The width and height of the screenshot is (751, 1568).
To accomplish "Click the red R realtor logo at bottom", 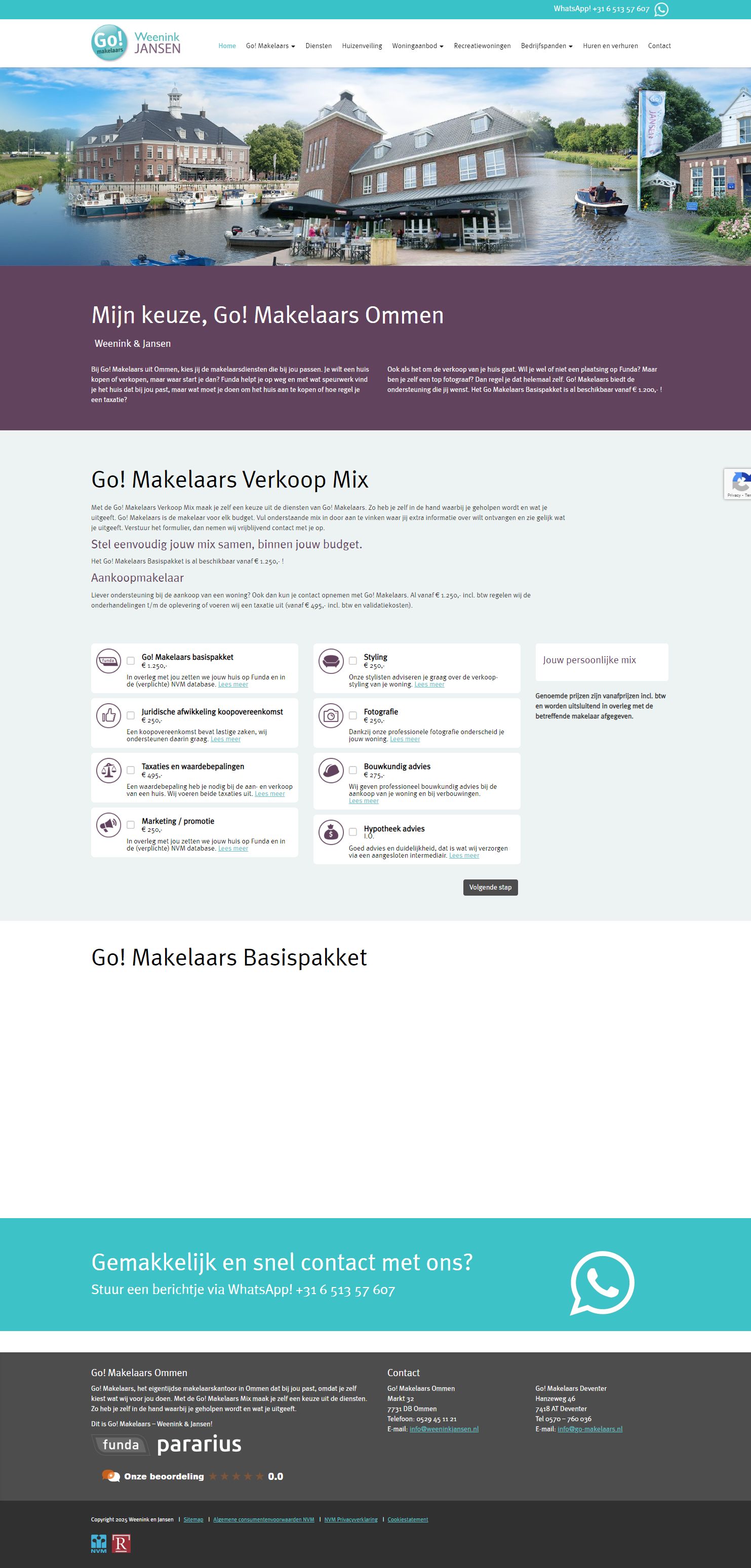I will click(x=121, y=1544).
